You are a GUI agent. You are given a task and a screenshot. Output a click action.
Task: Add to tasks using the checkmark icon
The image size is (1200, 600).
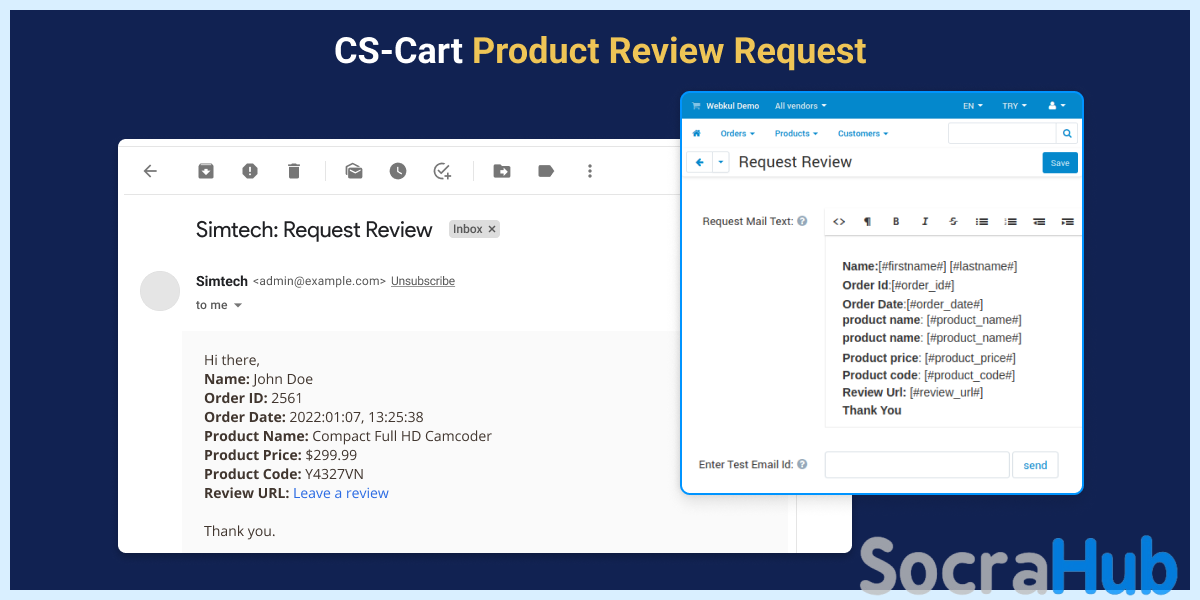(442, 171)
